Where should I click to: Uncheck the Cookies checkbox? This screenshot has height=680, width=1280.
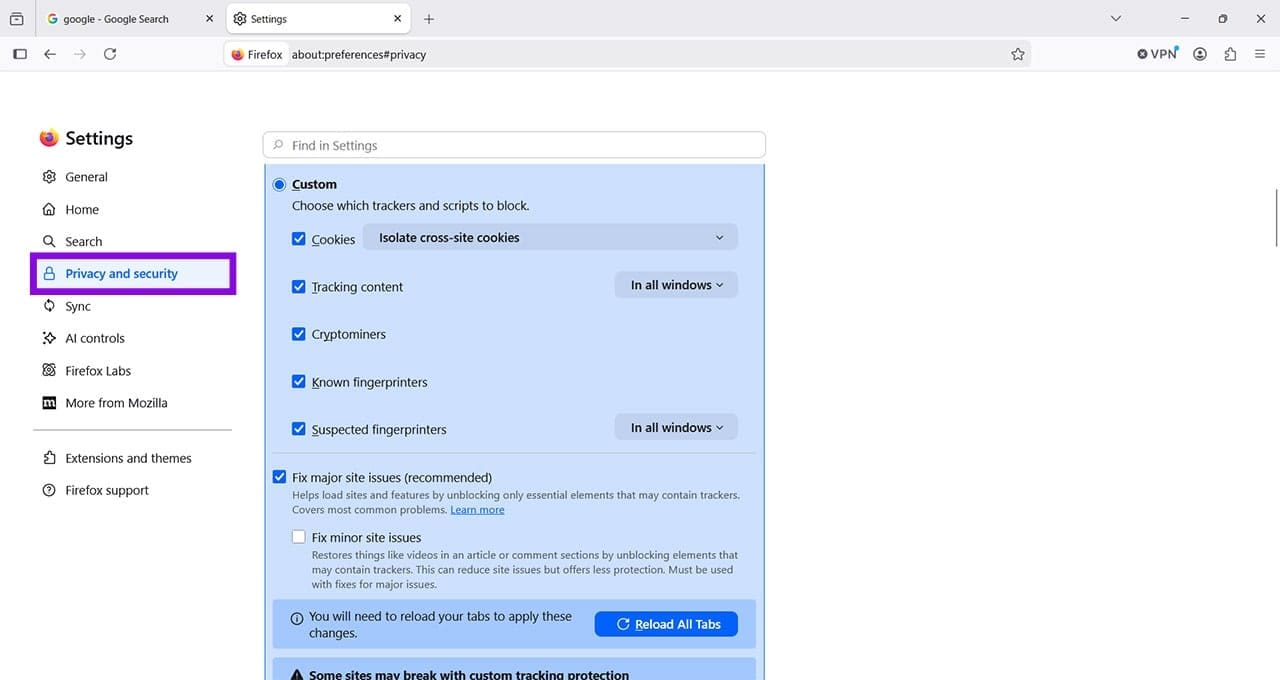click(298, 239)
